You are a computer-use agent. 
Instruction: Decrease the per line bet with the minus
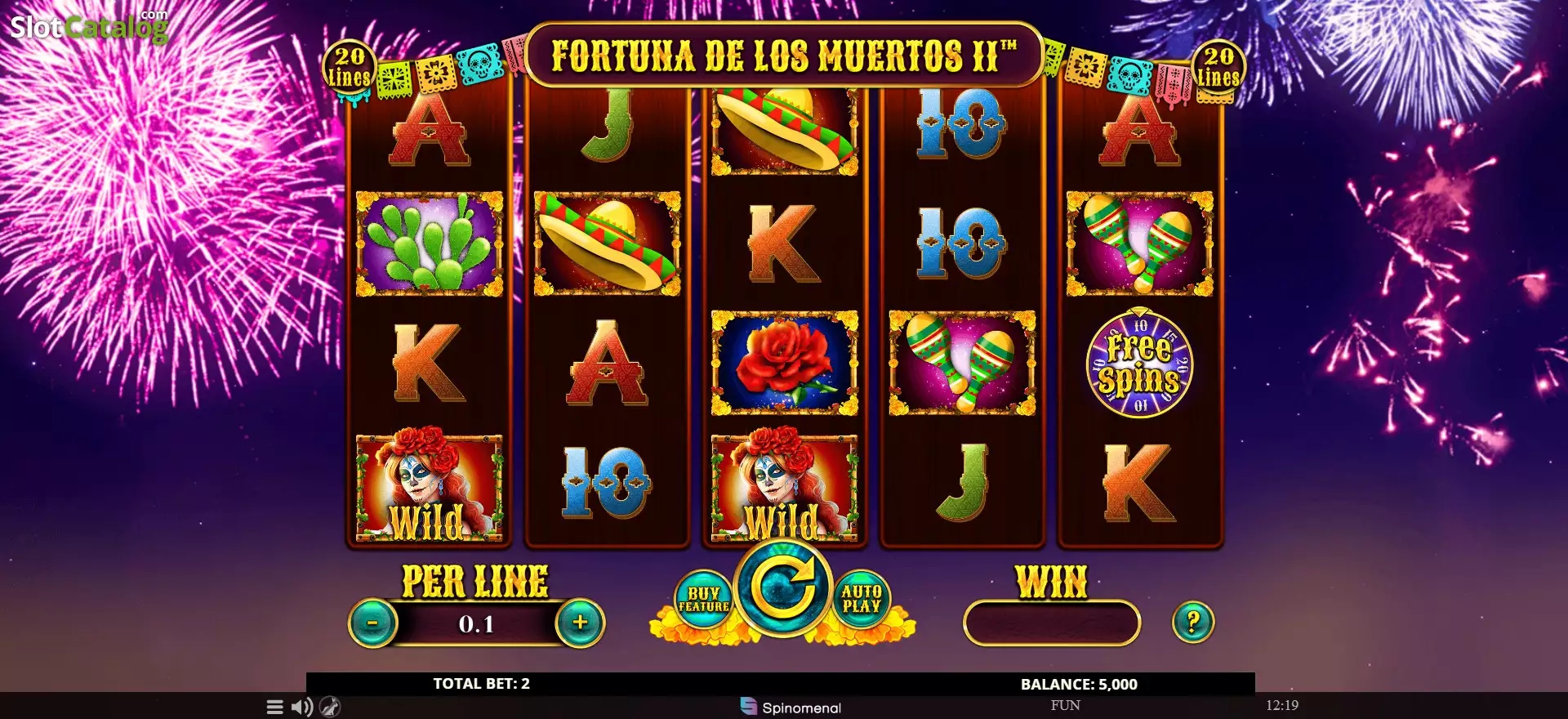tap(372, 623)
